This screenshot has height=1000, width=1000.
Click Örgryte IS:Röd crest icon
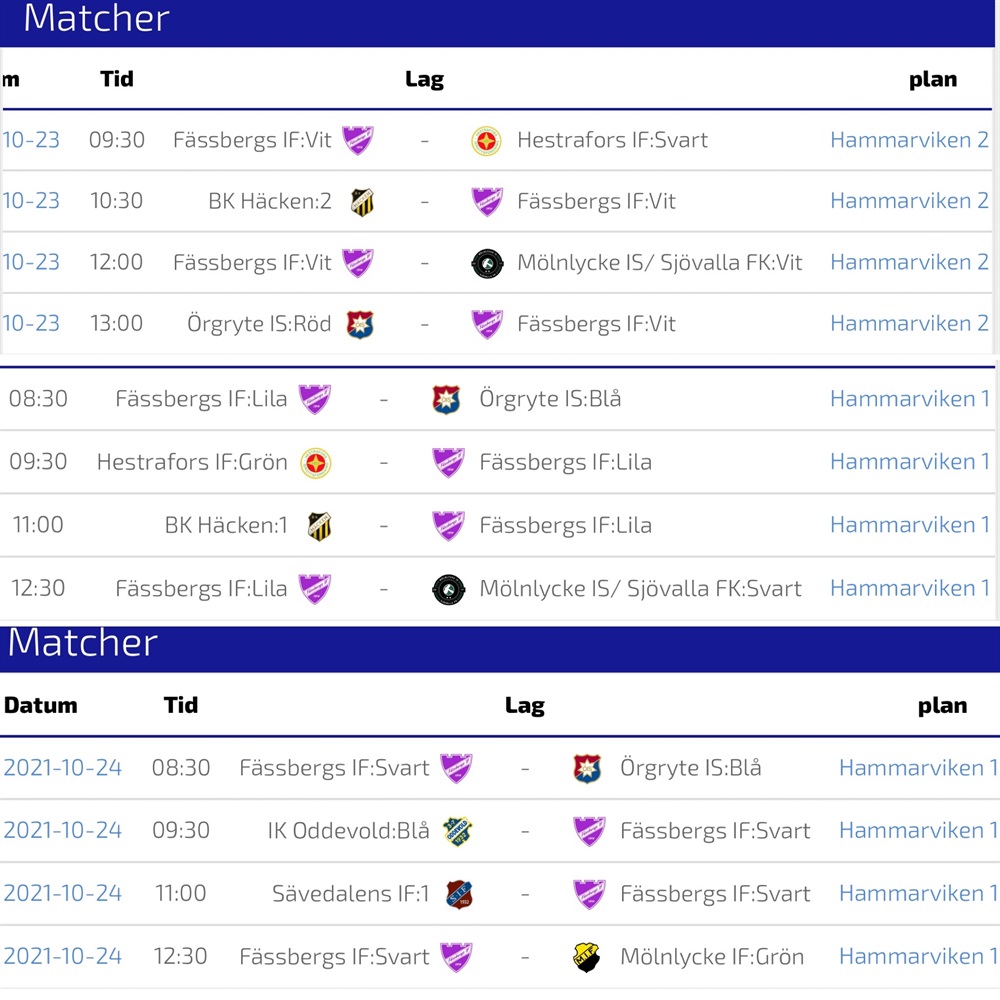[360, 325]
